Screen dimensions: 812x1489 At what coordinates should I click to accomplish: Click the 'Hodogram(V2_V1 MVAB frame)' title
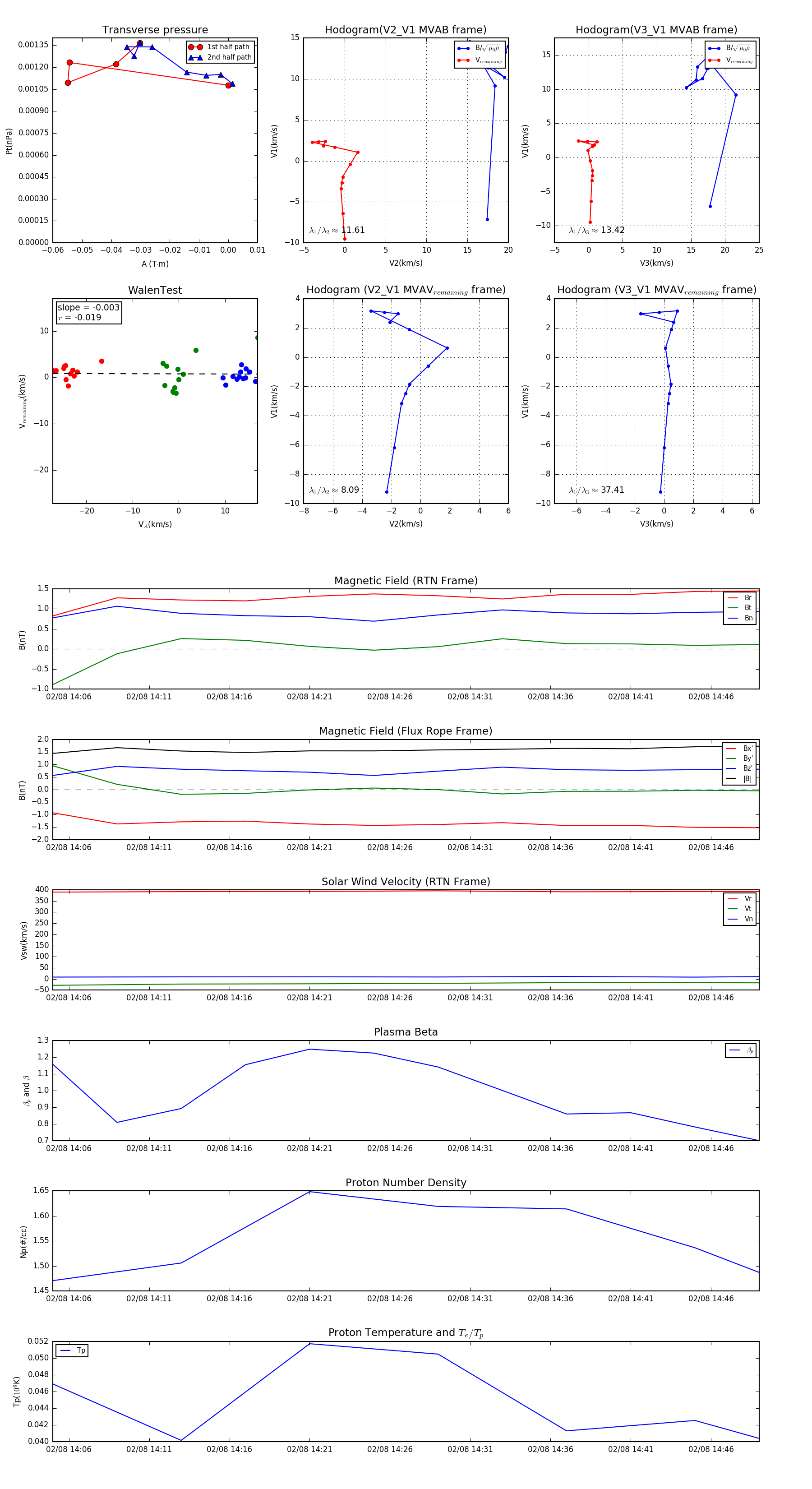pyautogui.click(x=406, y=29)
